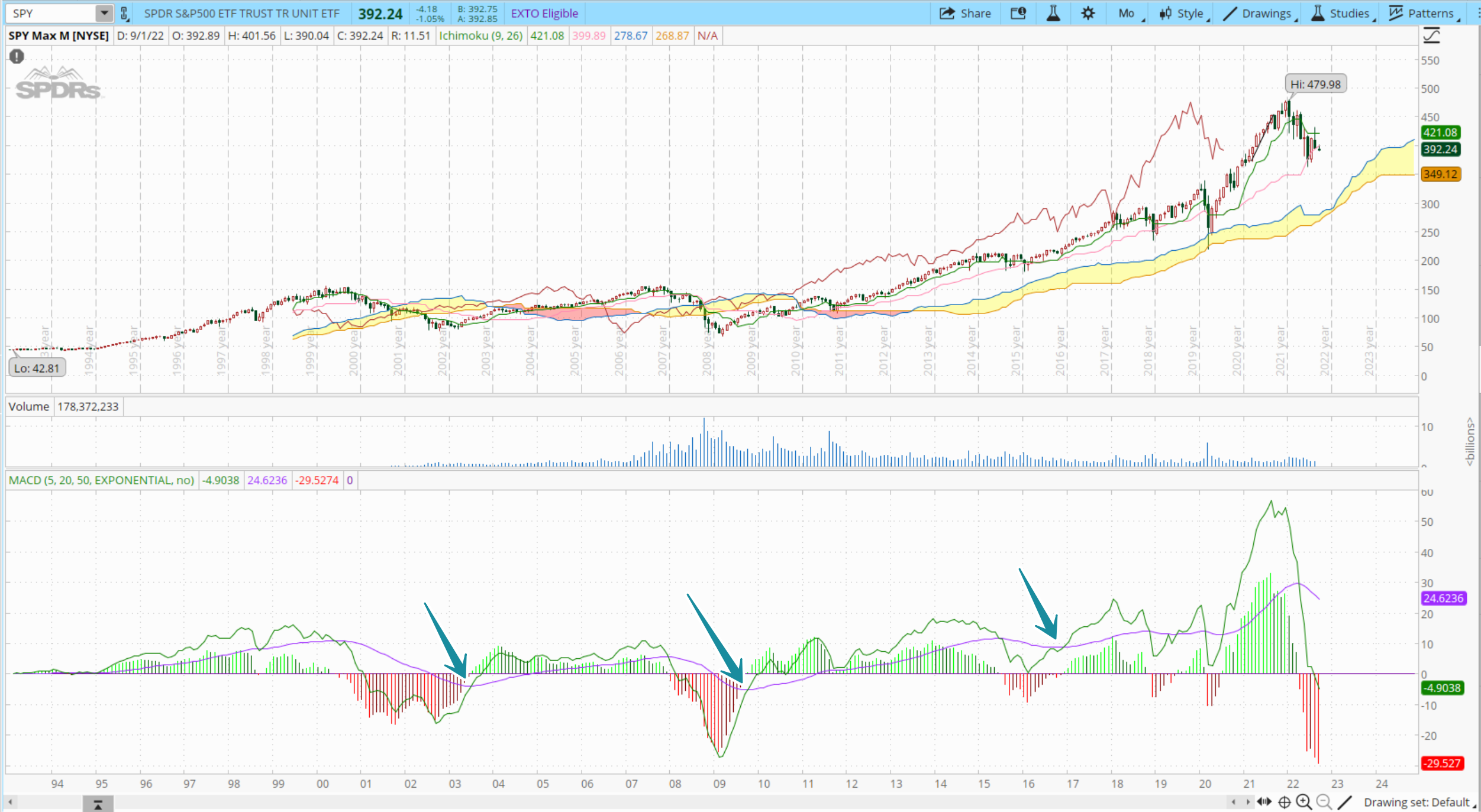Image resolution: width=1481 pixels, height=812 pixels.
Task: Expand the SPY symbol dropdown arrow
Action: (x=104, y=13)
